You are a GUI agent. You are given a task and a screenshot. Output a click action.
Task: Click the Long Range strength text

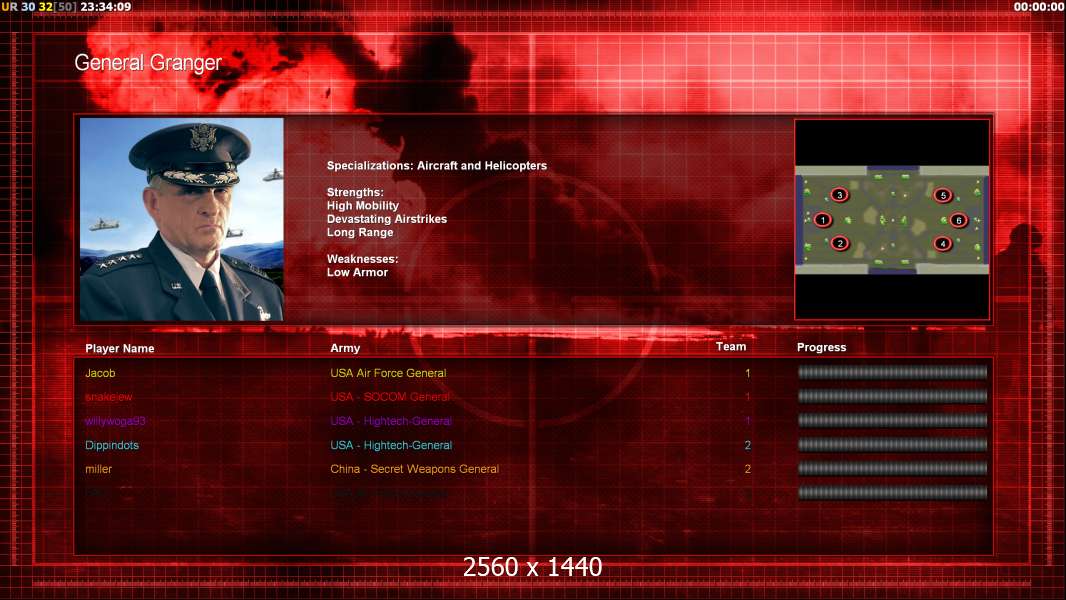coord(360,232)
